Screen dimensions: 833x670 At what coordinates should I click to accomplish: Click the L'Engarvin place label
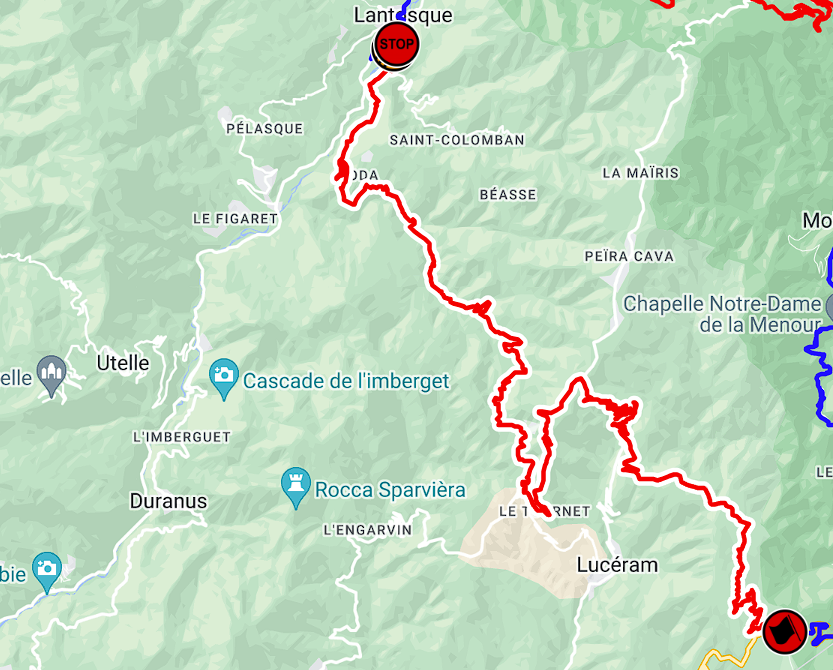click(368, 530)
